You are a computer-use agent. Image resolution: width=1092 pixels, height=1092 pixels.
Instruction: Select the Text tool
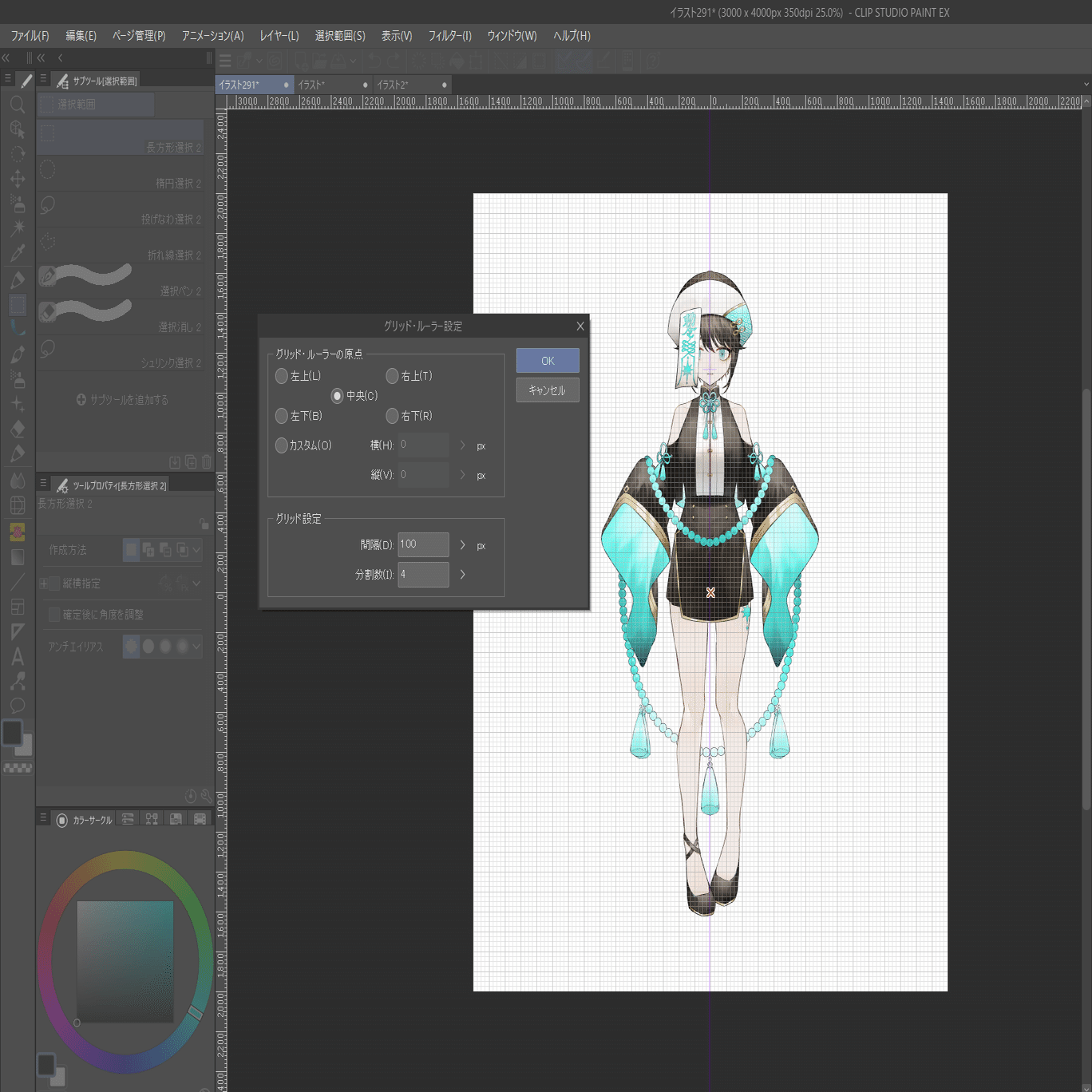(18, 657)
